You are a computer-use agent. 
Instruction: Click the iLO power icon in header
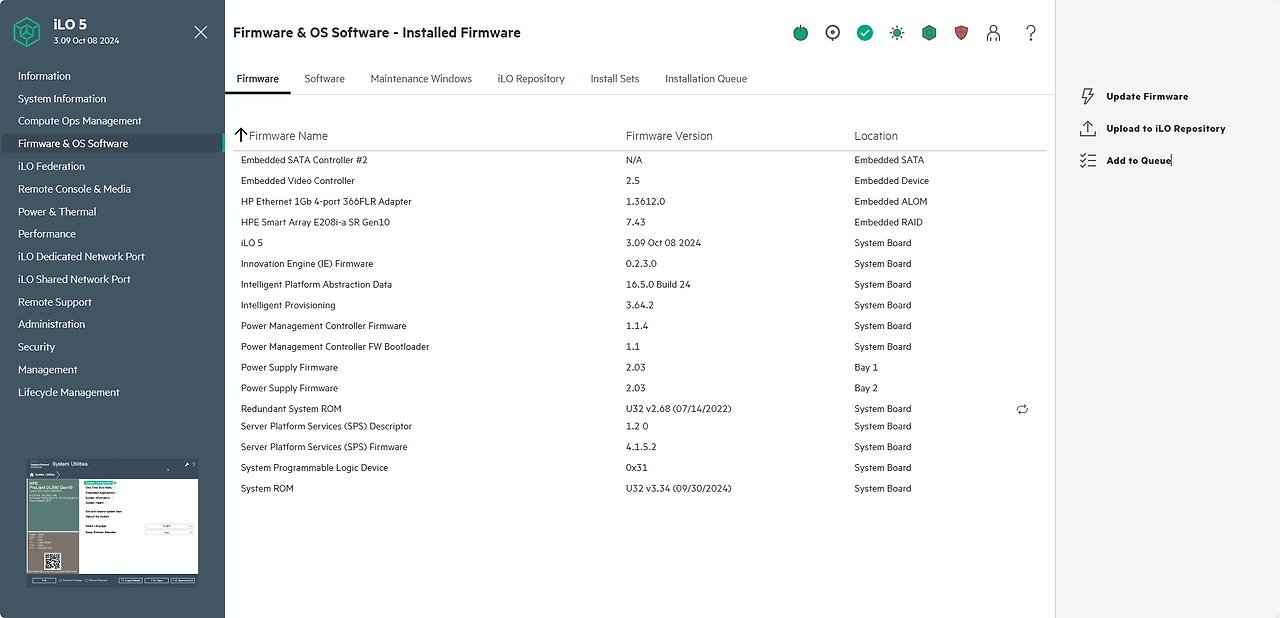(800, 32)
